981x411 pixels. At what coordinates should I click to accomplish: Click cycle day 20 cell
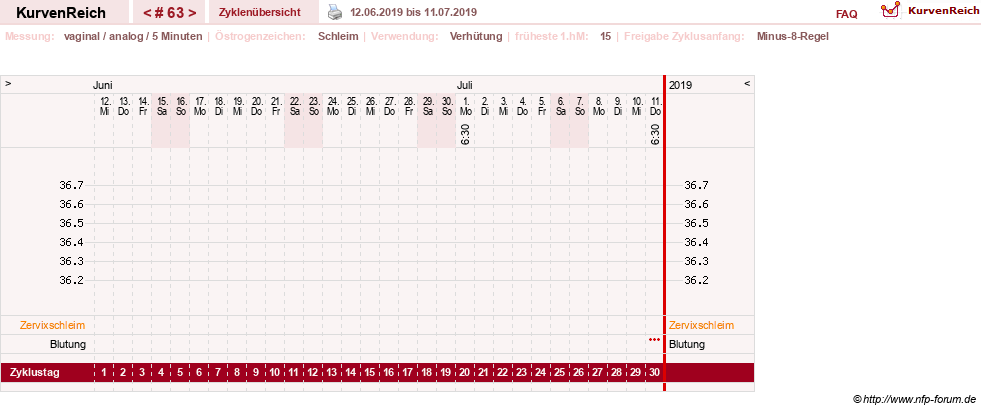click(x=465, y=373)
